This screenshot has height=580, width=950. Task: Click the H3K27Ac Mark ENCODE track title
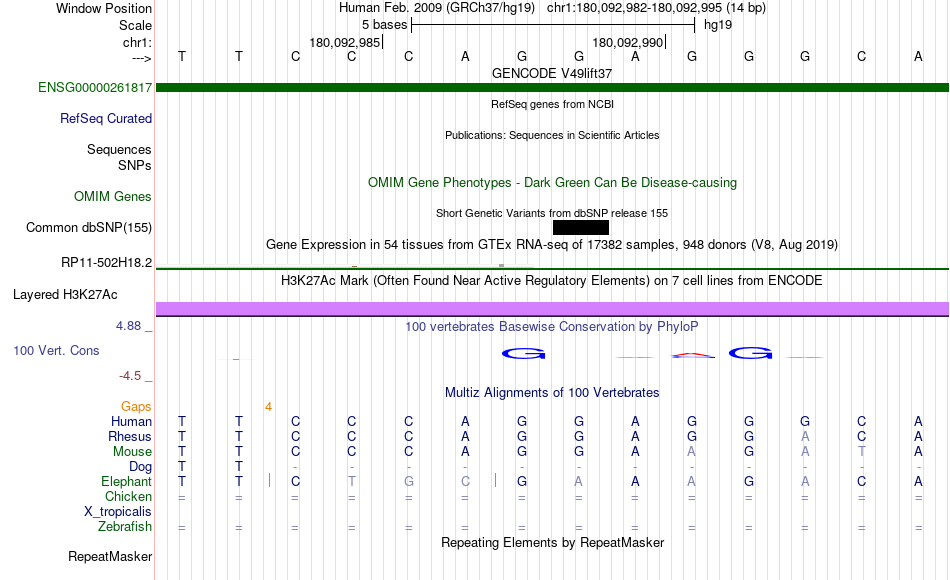(x=552, y=281)
